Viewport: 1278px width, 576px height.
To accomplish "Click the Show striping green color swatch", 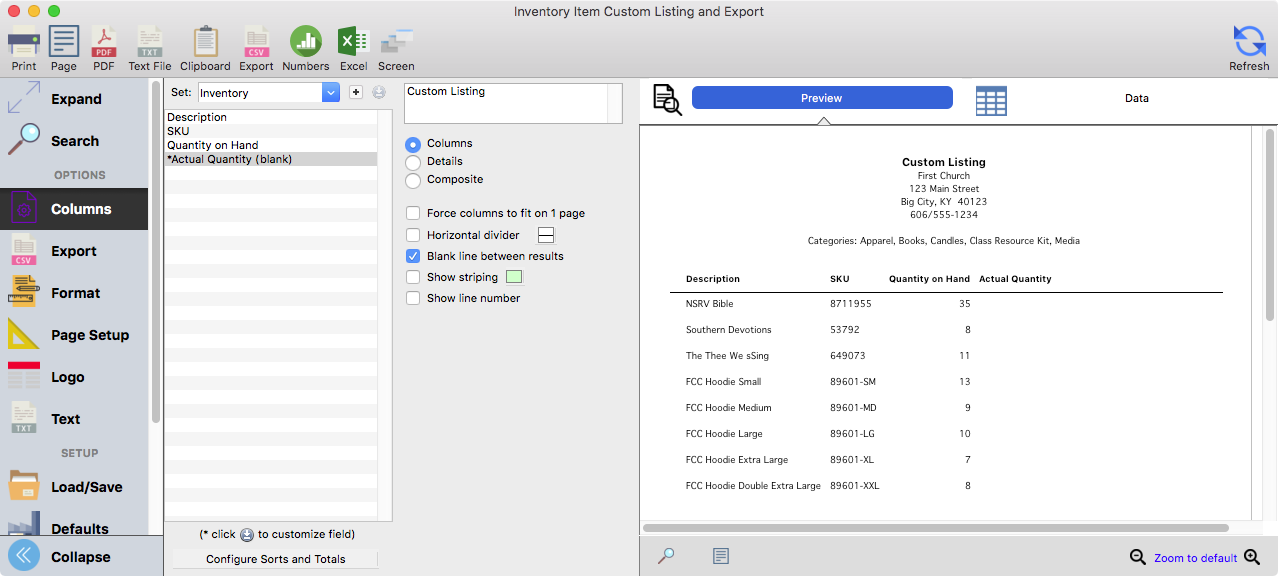I will [514, 277].
